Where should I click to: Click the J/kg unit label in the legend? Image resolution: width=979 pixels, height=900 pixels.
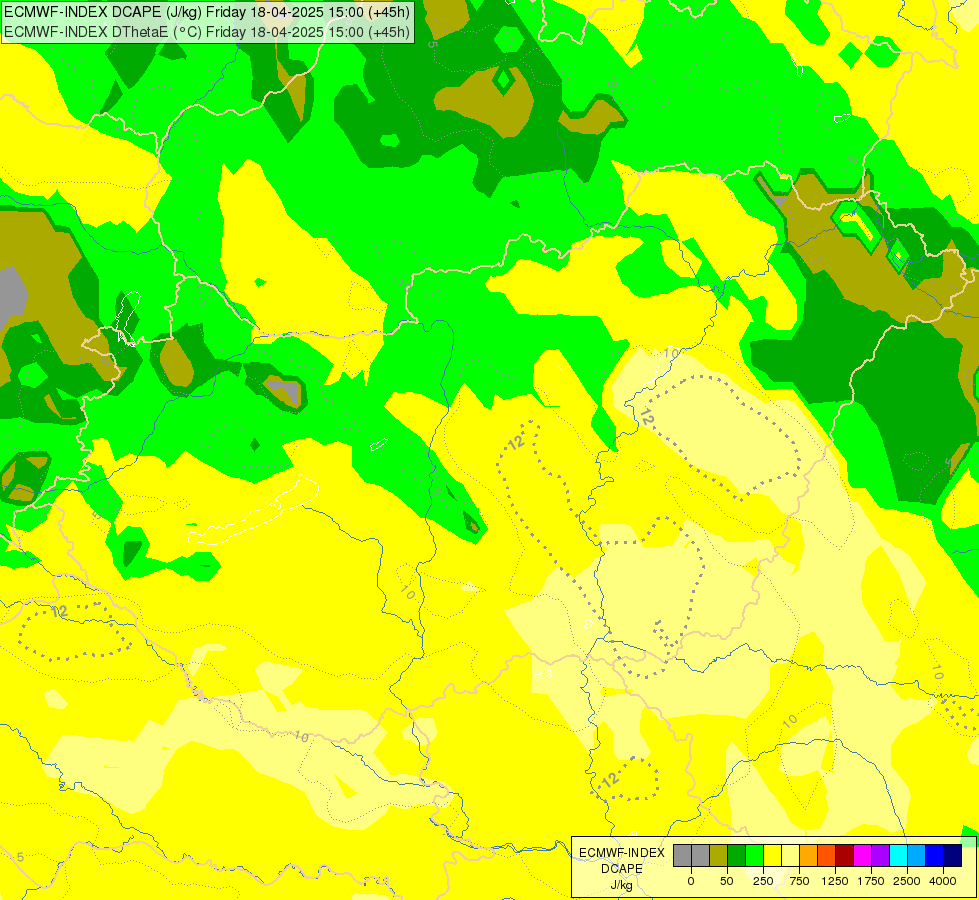click(622, 885)
